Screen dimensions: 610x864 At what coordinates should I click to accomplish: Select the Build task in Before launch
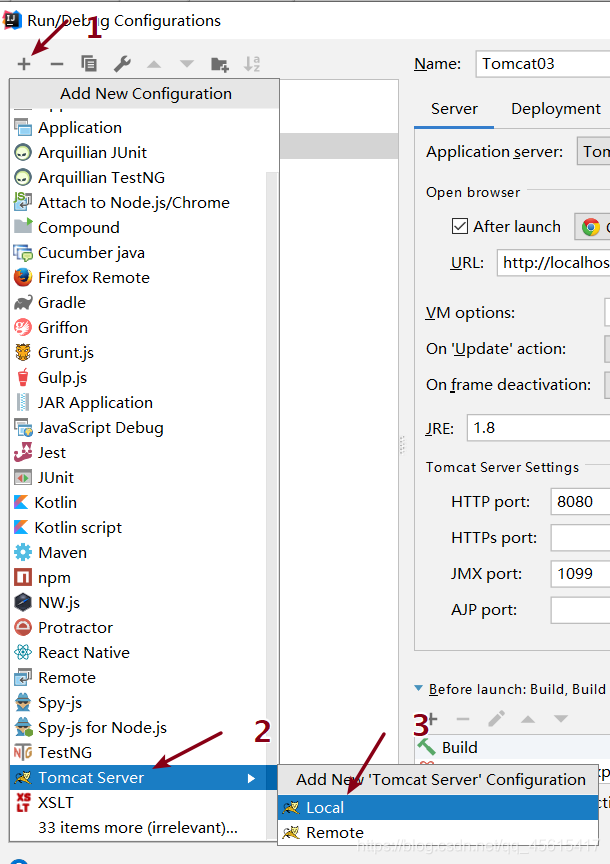(512, 748)
